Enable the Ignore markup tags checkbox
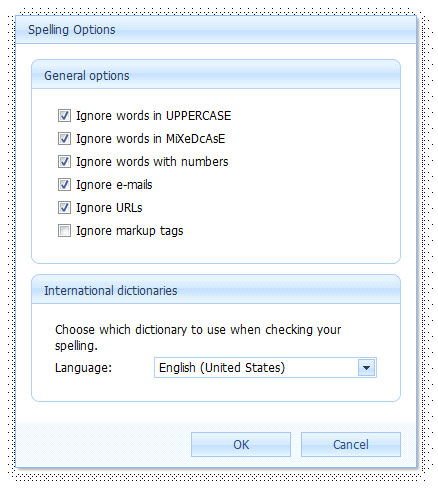The height and width of the screenshot is (489, 438). 64,231
